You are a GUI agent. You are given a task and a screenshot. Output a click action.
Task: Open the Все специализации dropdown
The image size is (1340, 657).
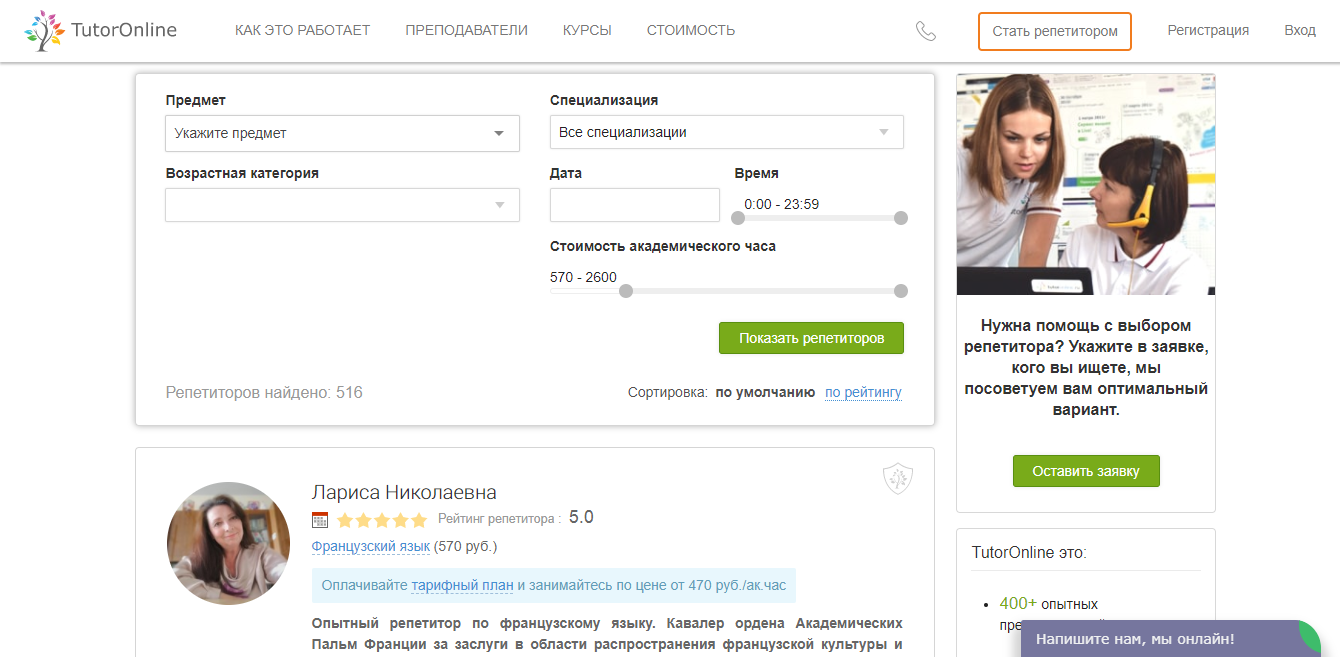pyautogui.click(x=726, y=131)
